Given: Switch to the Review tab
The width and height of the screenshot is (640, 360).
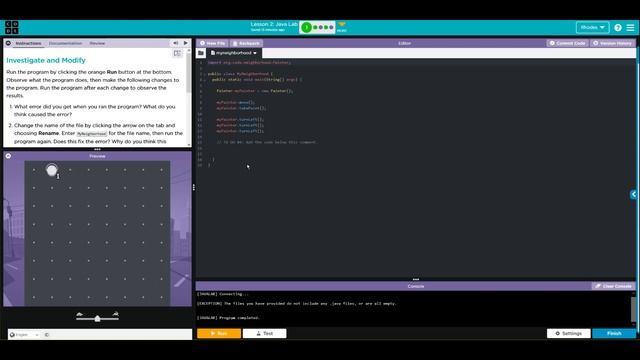Looking at the screenshot, I should tap(97, 43).
